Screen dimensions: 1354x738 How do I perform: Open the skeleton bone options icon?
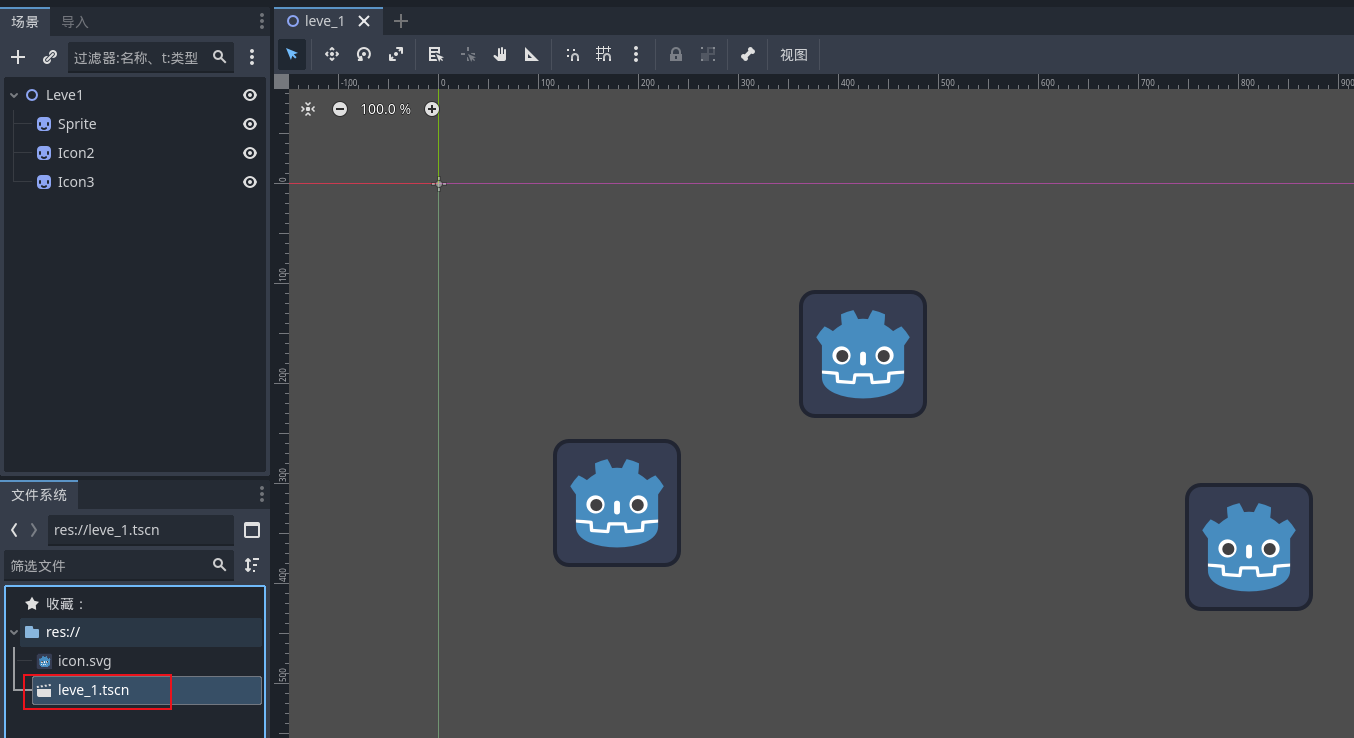[x=747, y=54]
